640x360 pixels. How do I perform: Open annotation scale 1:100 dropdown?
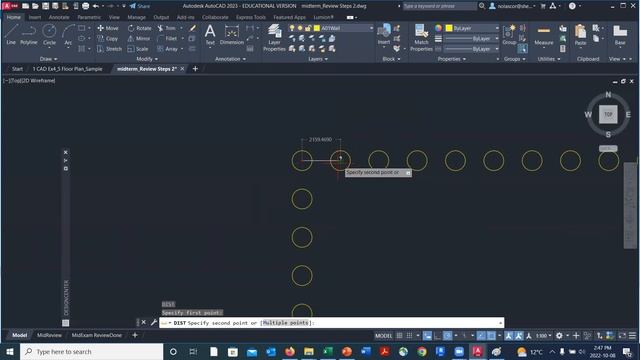pos(544,336)
